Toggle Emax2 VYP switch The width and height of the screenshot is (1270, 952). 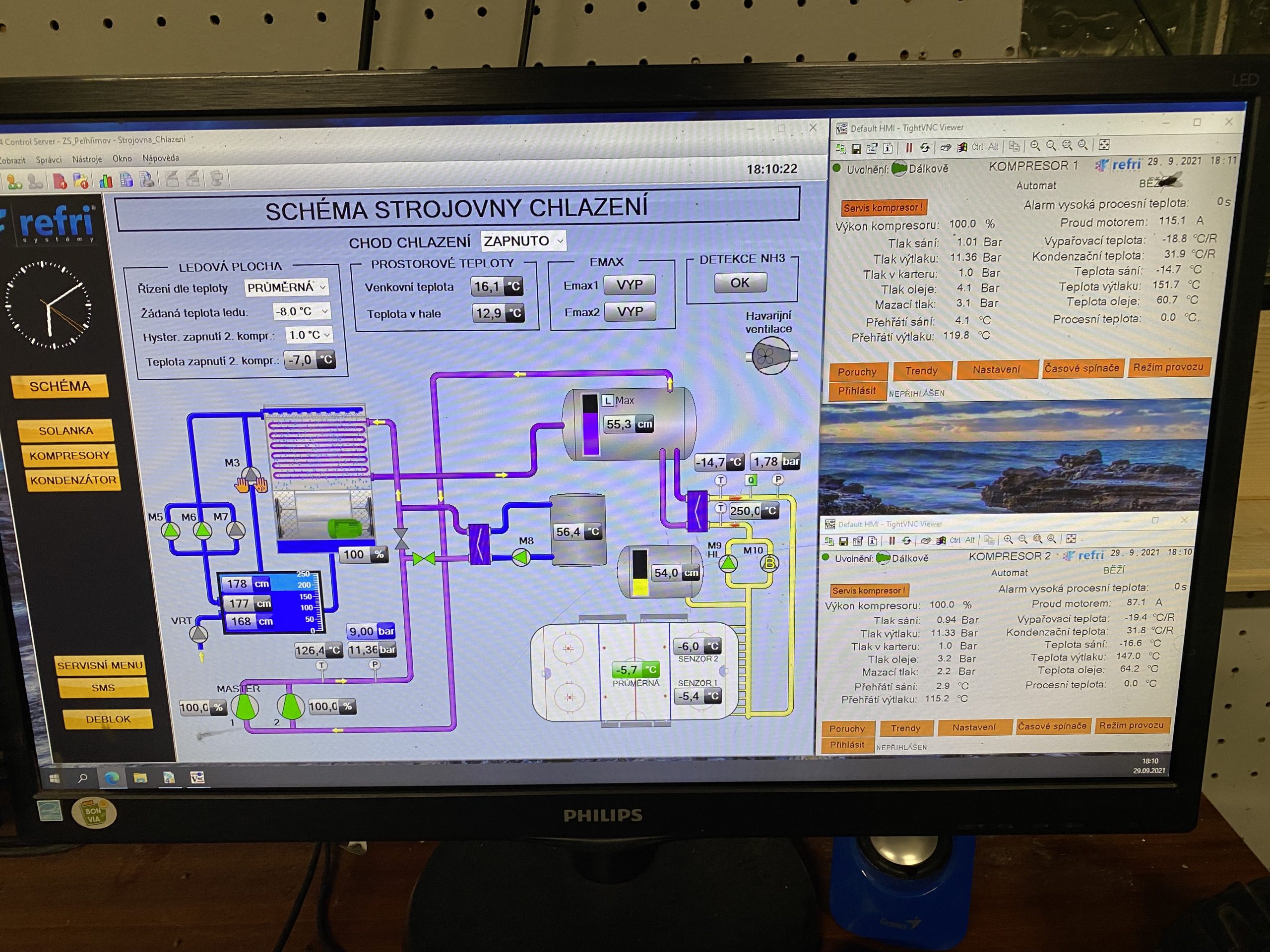point(630,311)
